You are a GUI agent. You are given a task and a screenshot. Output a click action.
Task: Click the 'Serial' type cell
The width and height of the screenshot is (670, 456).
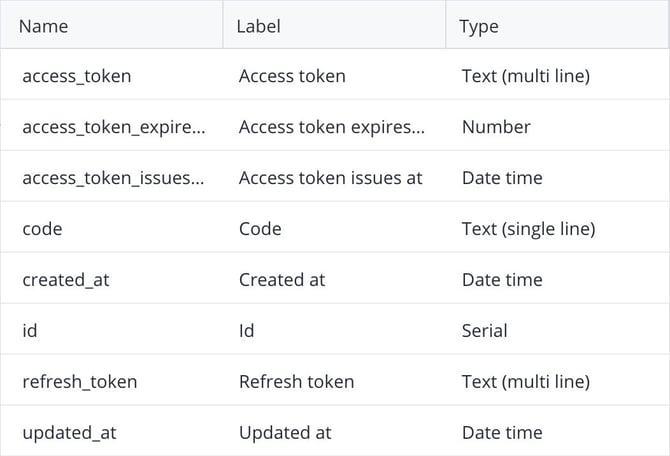pyautogui.click(x=485, y=331)
